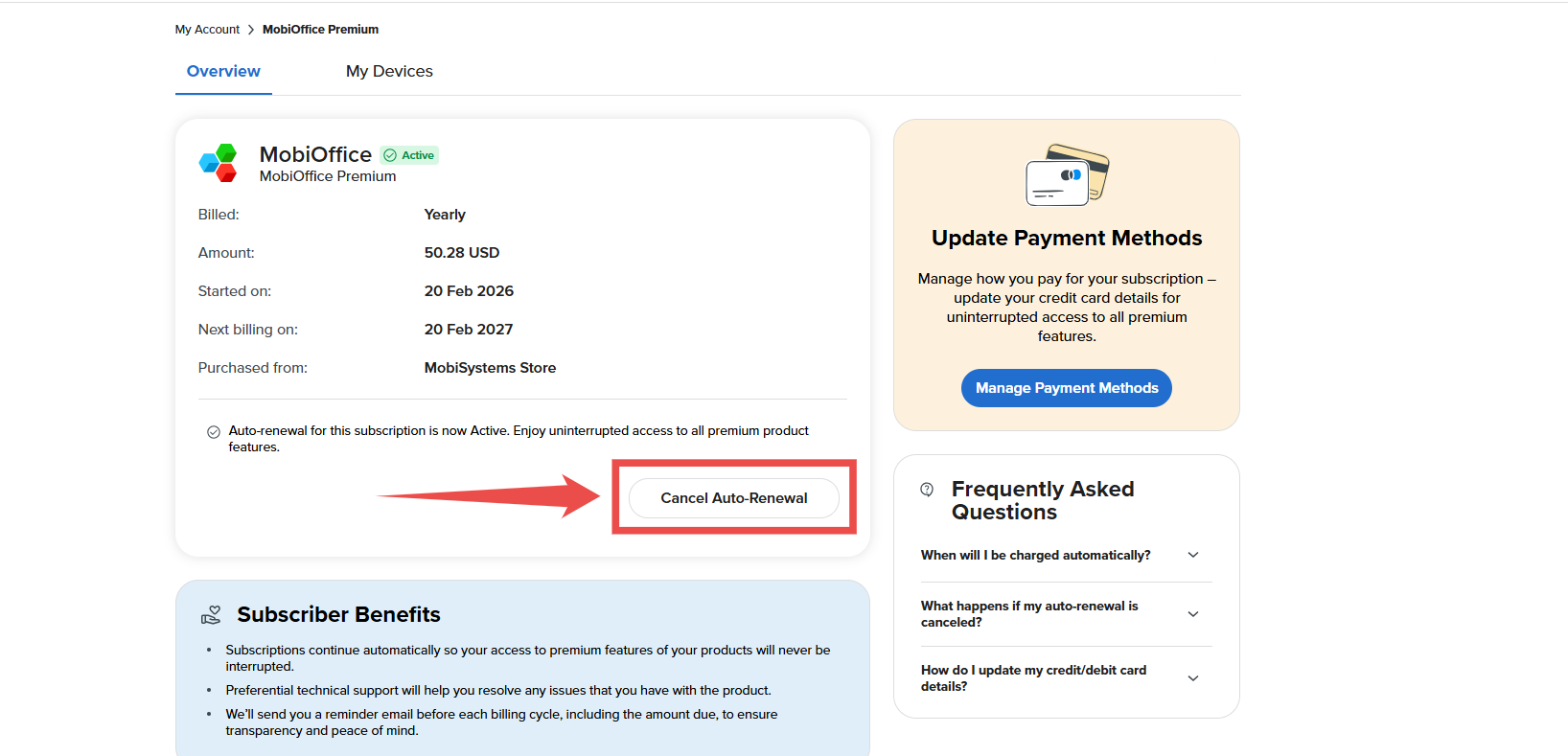This screenshot has width=1568, height=756.
Task: Switch to the Overview tab
Action: tap(223, 71)
